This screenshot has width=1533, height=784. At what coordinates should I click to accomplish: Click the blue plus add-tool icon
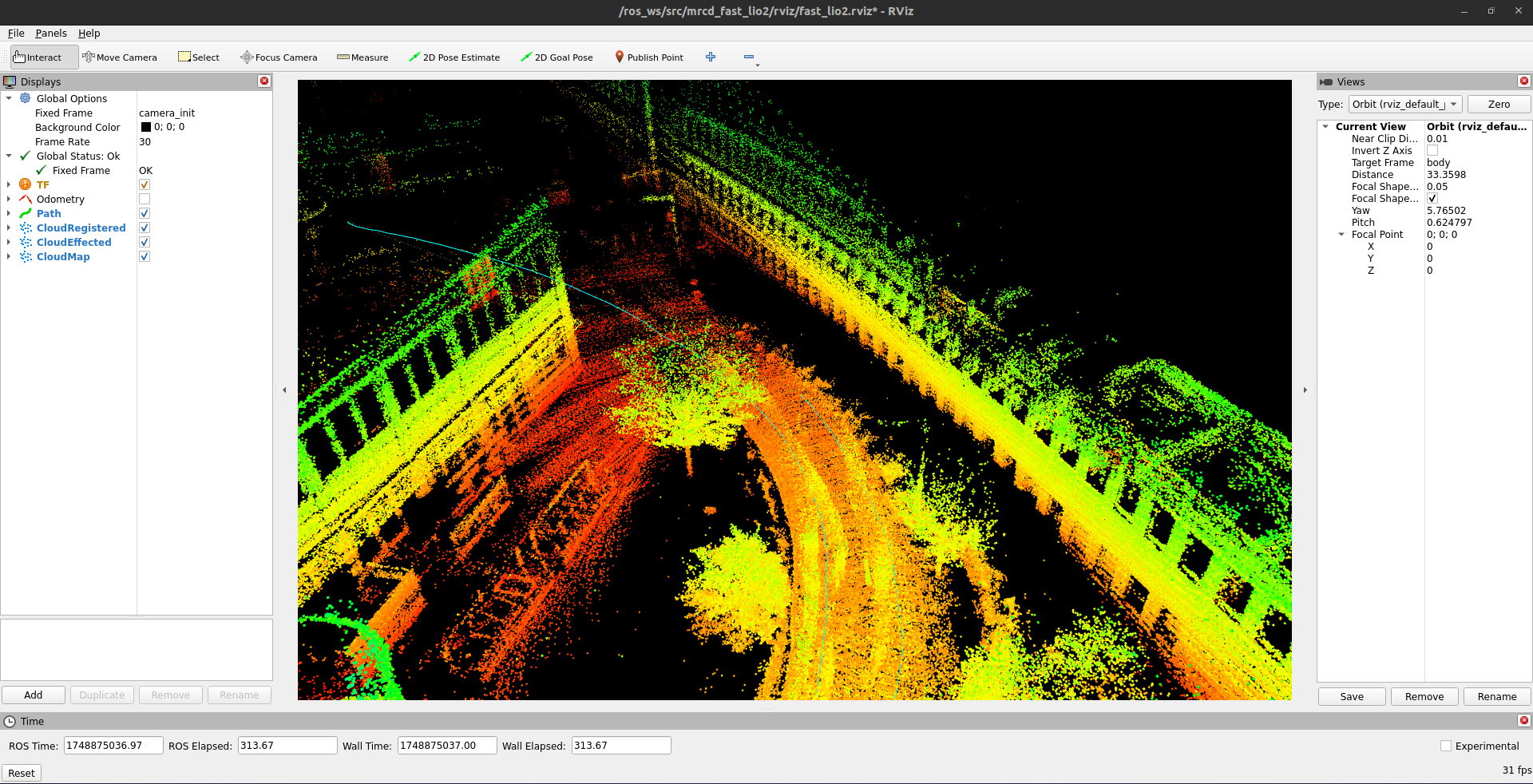711,57
